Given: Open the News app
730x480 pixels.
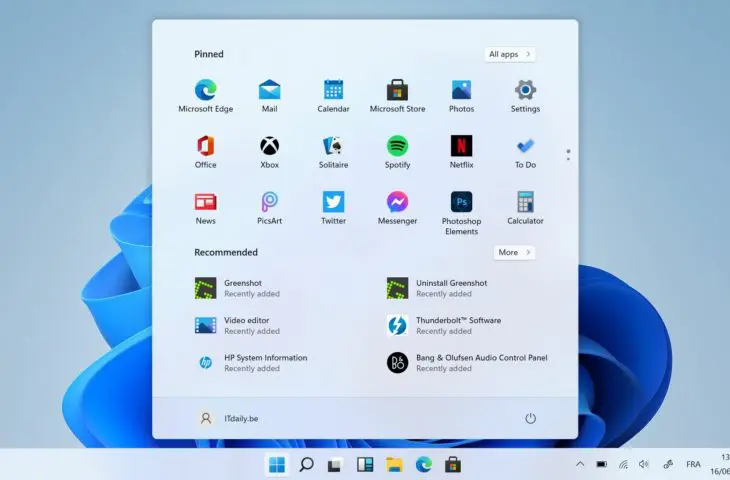Looking at the screenshot, I should coord(205,208).
